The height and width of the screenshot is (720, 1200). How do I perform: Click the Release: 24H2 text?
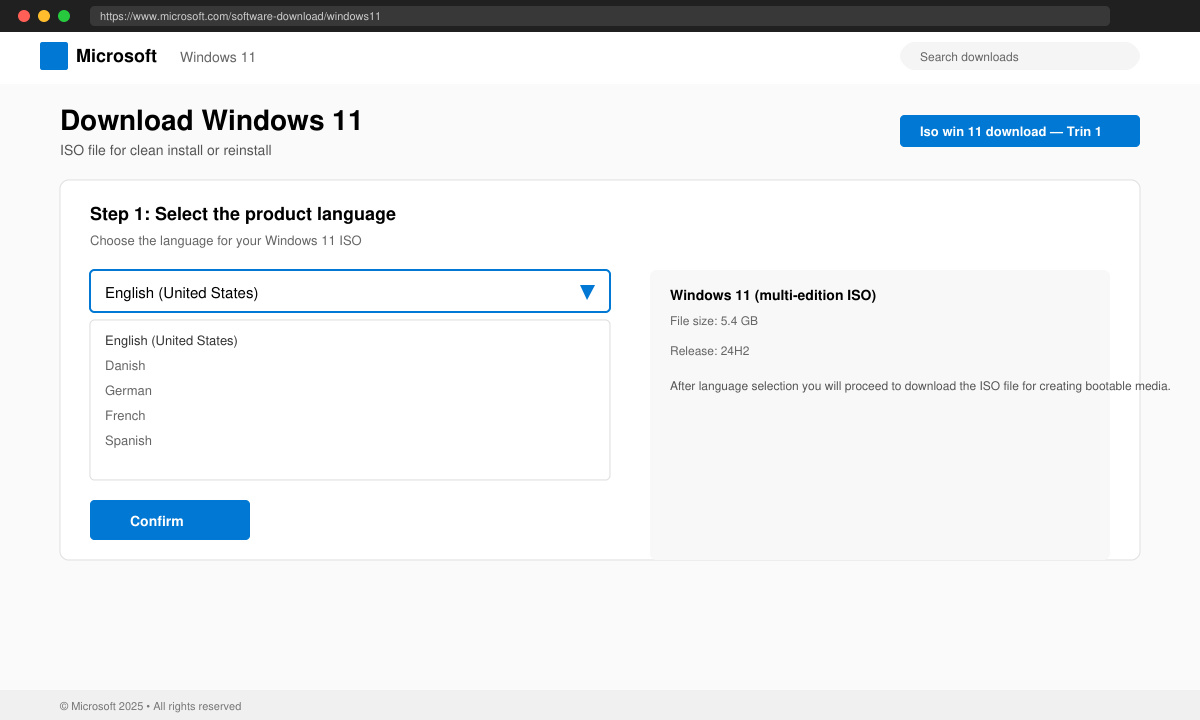(x=710, y=351)
